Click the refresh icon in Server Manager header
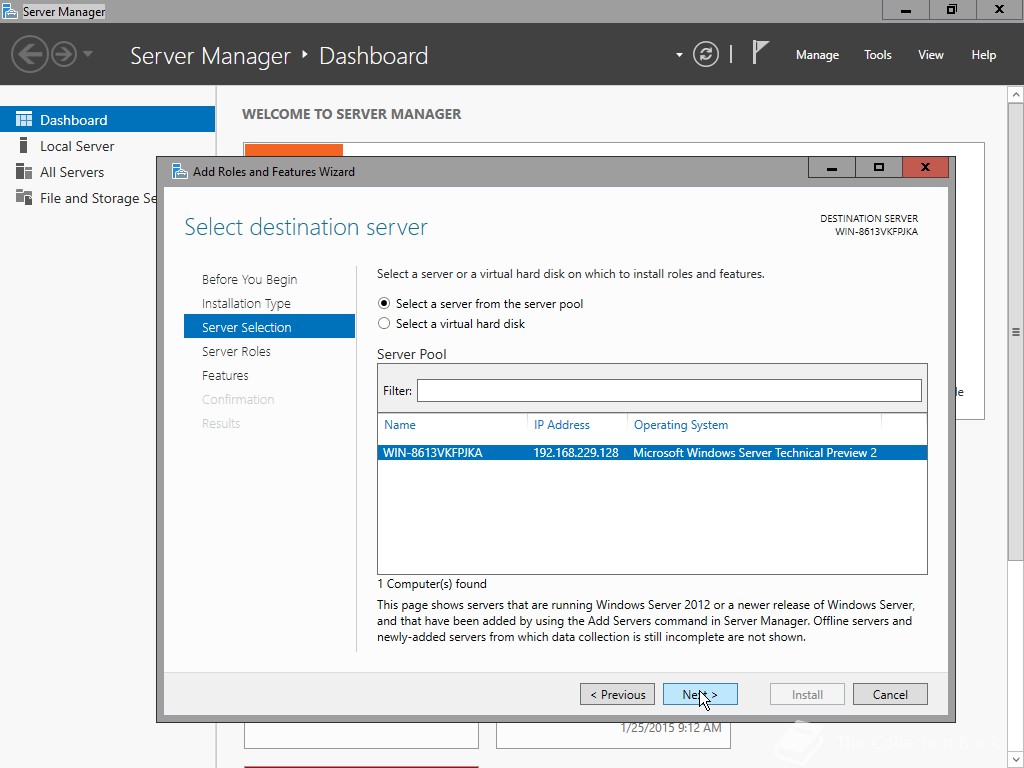1024x768 pixels. (705, 54)
